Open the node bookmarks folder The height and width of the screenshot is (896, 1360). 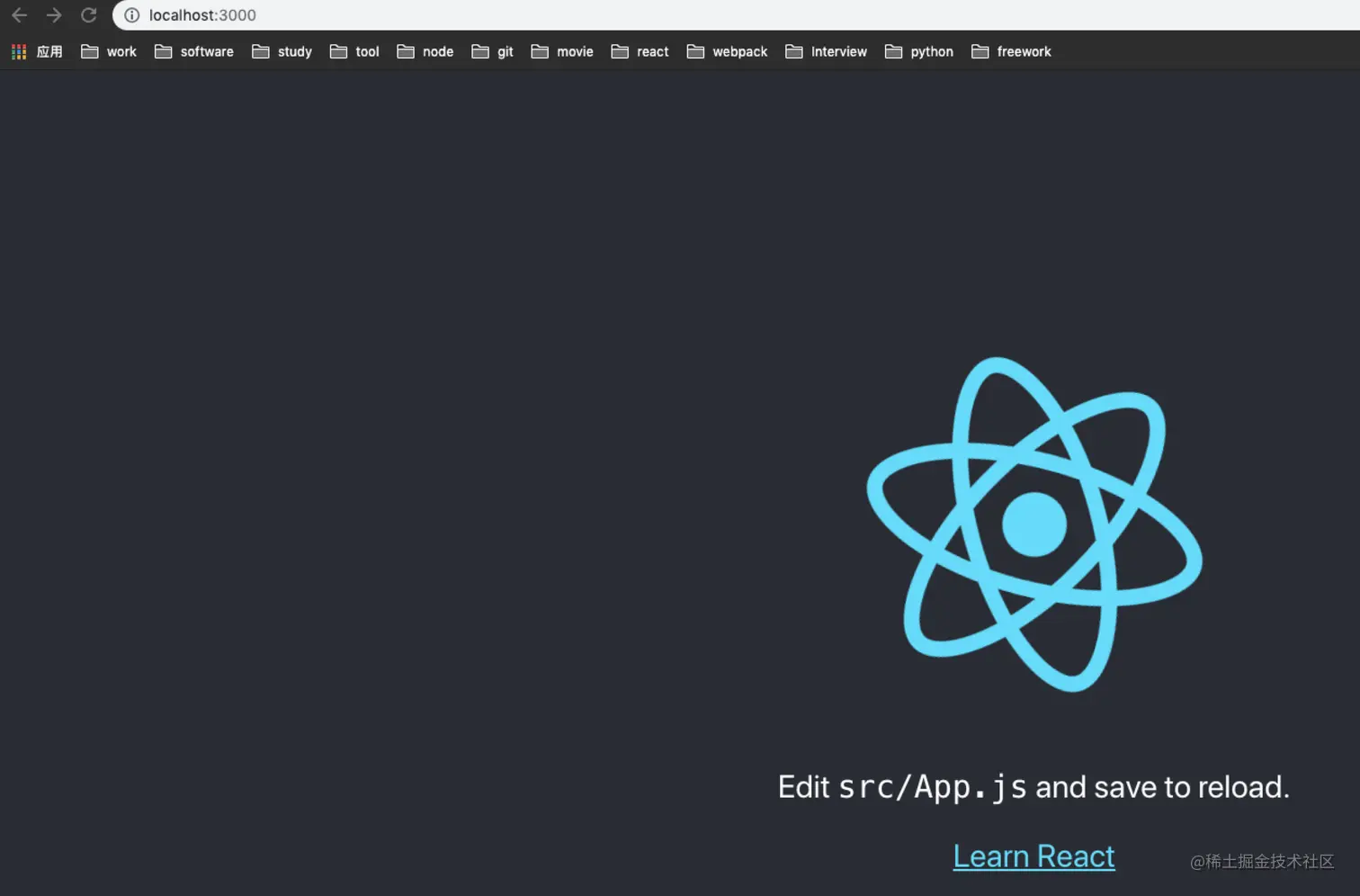coord(425,52)
